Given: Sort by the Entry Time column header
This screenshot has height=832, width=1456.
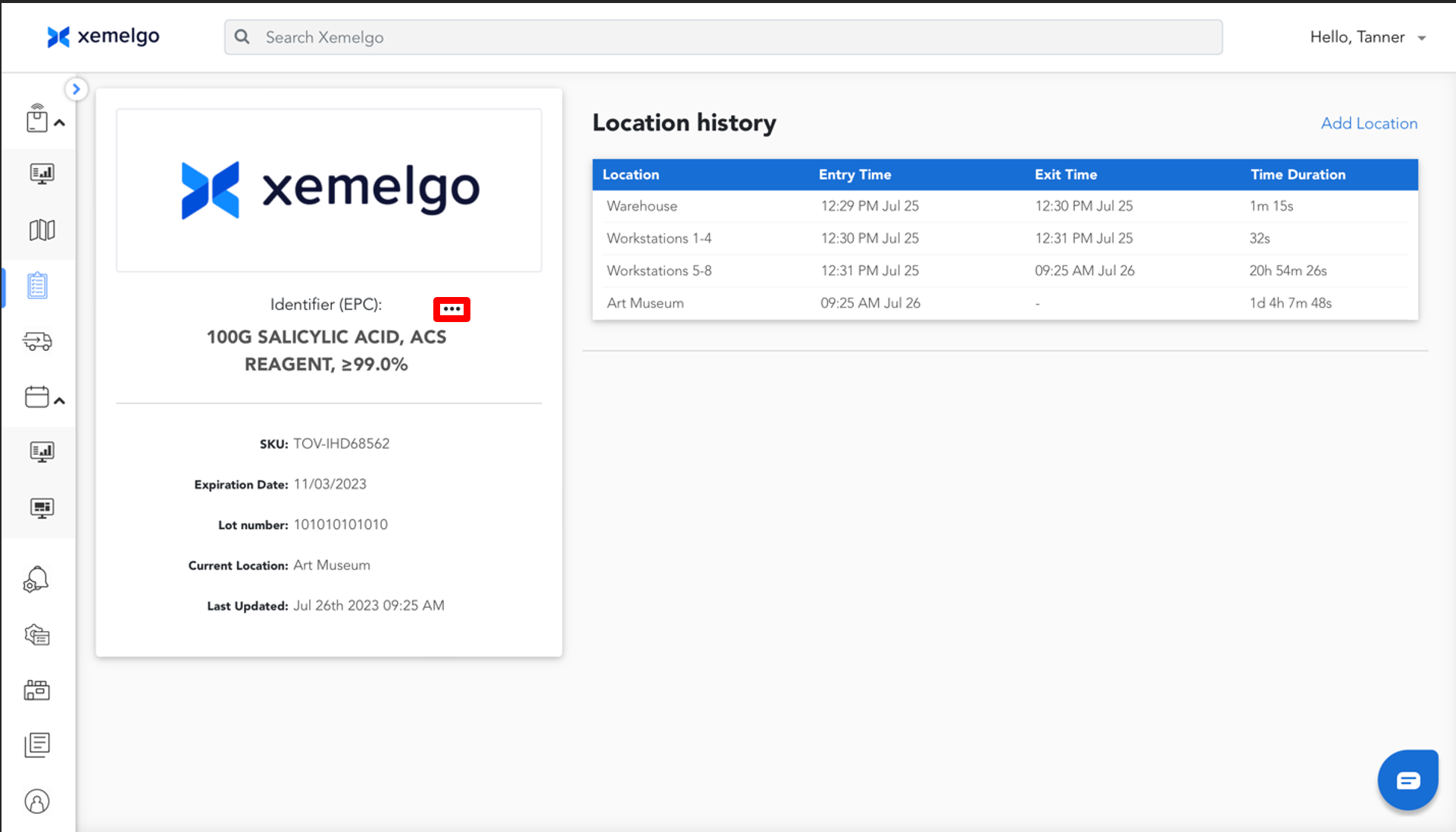Looking at the screenshot, I should [x=855, y=174].
